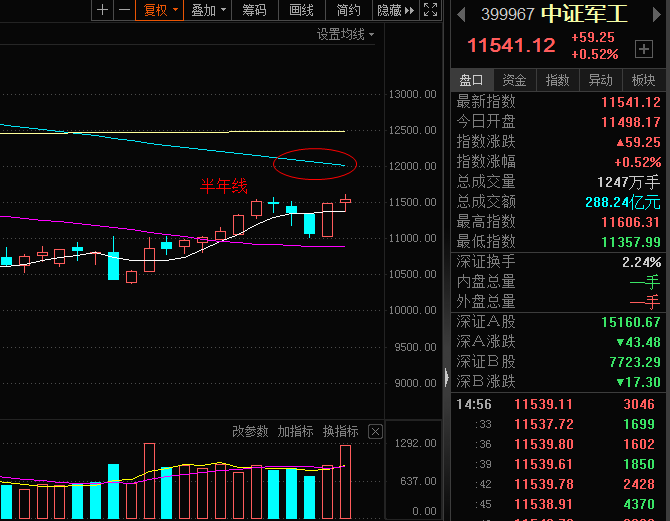Go to next stock with right arrow
This screenshot has height=521, width=670.
point(657,15)
